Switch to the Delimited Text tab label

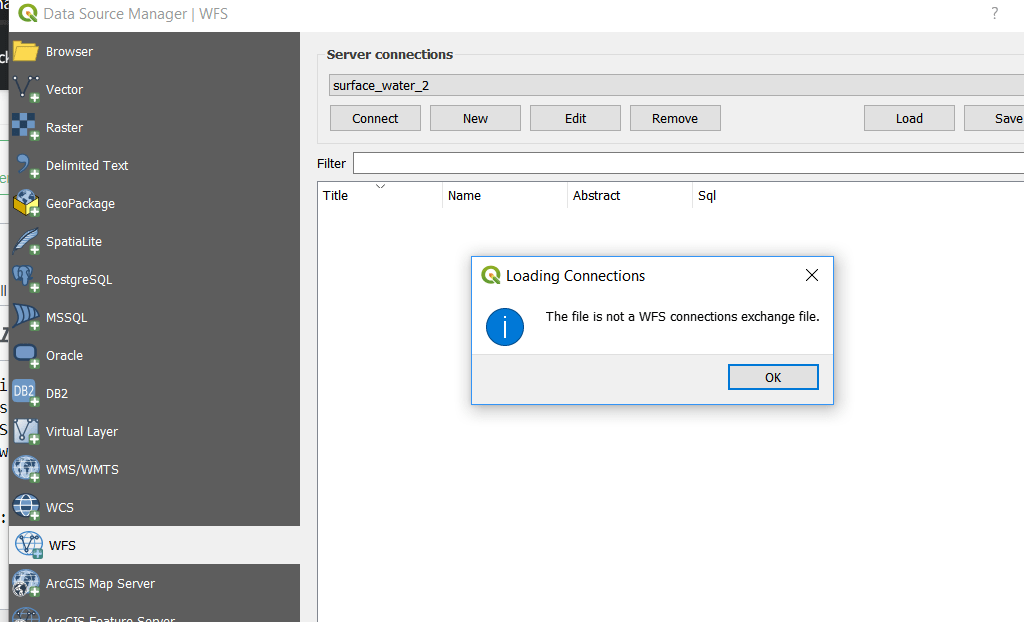(x=87, y=165)
